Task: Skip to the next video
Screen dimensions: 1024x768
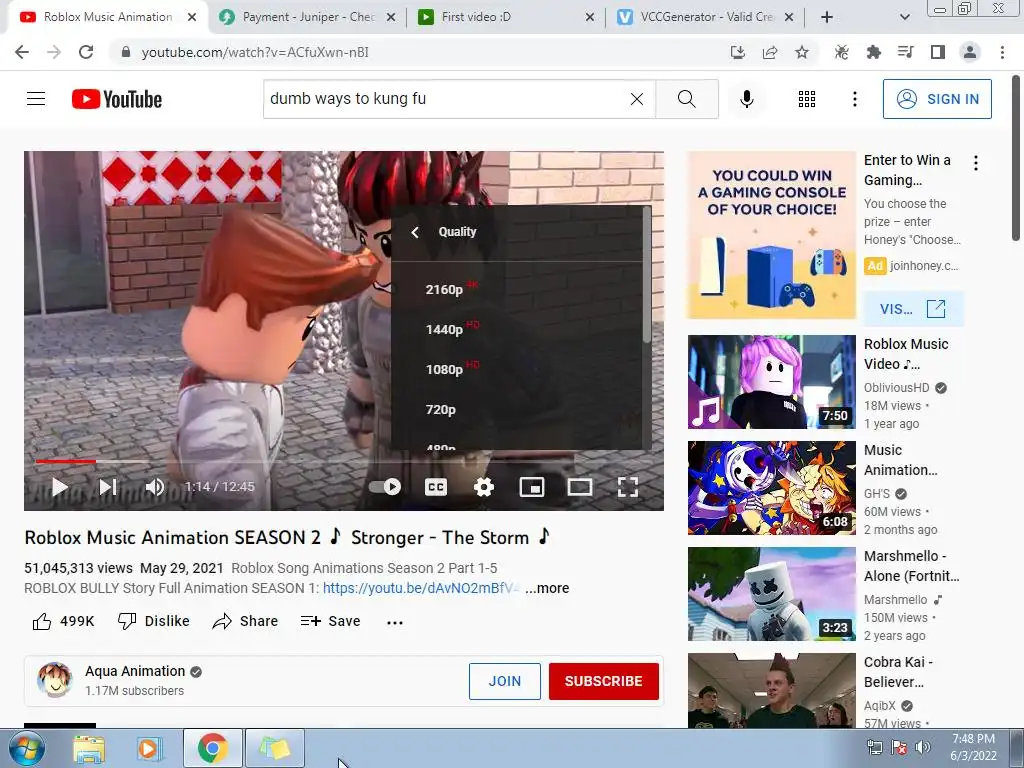Action: pyautogui.click(x=108, y=487)
